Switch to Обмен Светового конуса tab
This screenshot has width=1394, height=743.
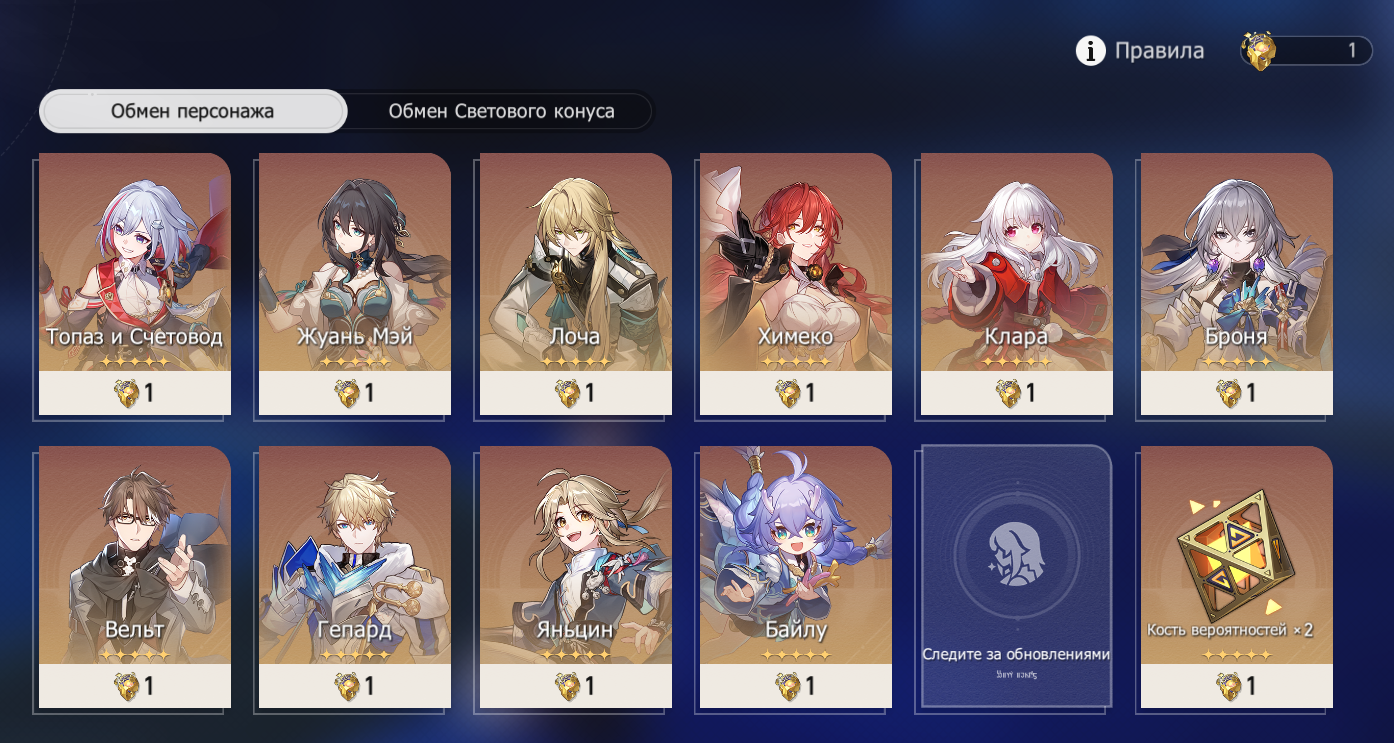point(501,111)
